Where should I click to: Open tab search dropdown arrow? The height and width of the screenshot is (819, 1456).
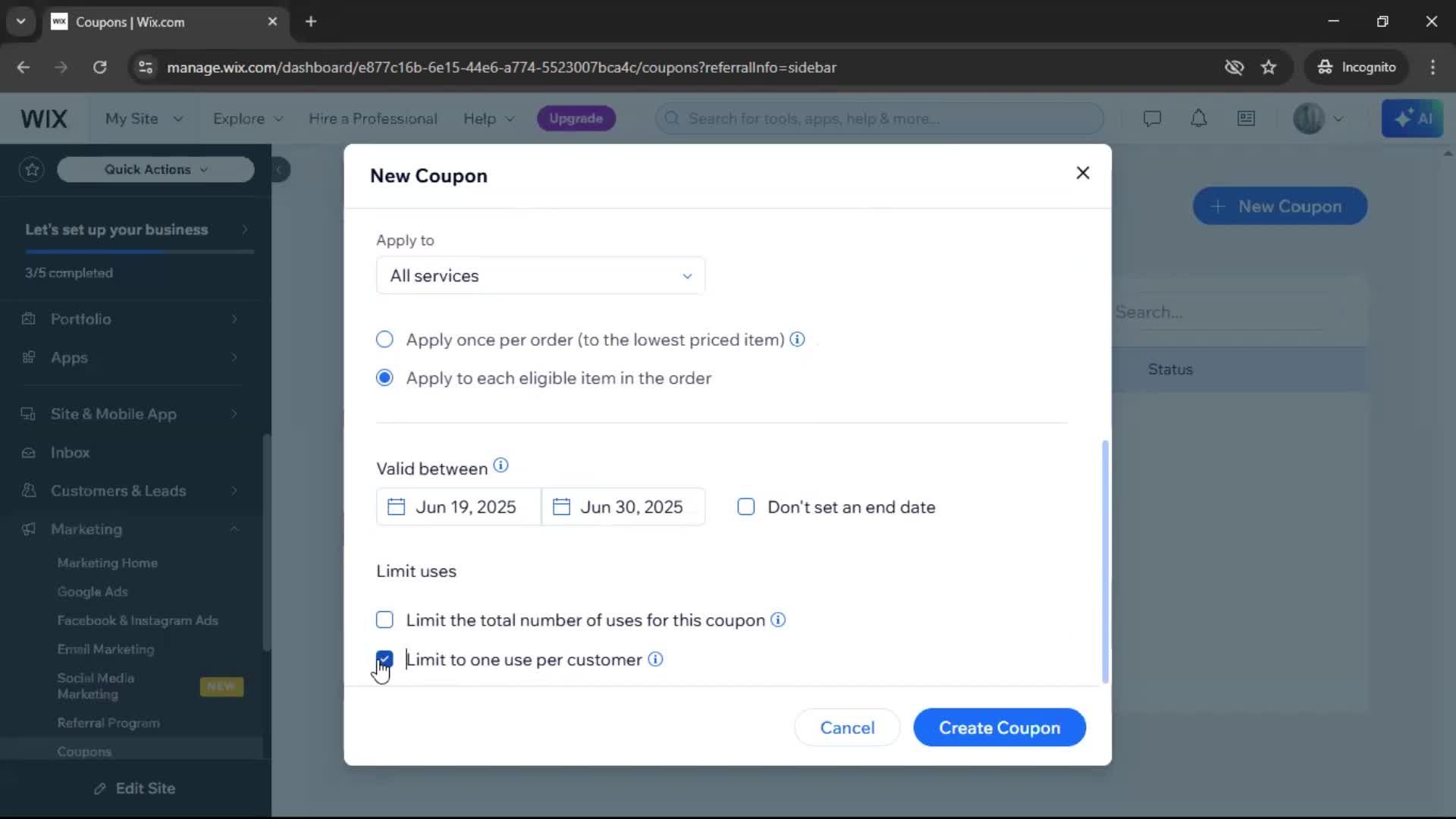pyautogui.click(x=20, y=21)
